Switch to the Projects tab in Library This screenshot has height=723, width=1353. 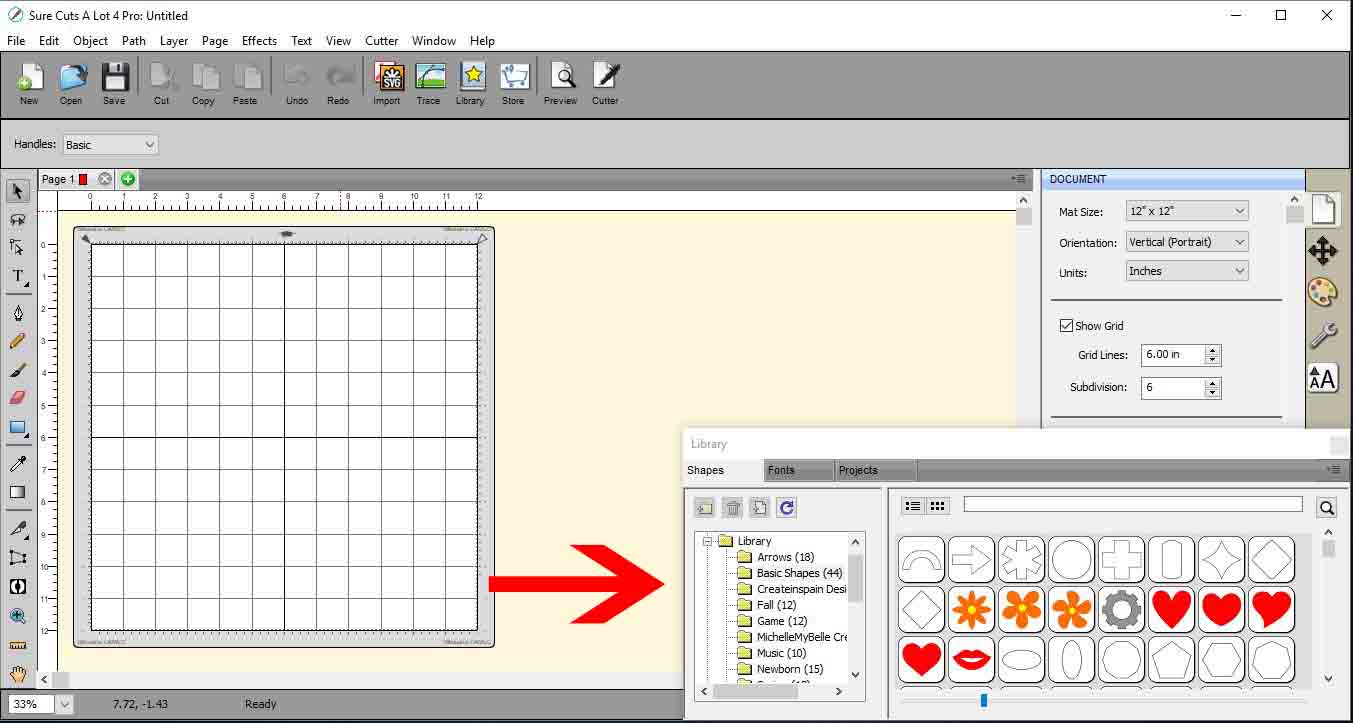pyautogui.click(x=875, y=470)
